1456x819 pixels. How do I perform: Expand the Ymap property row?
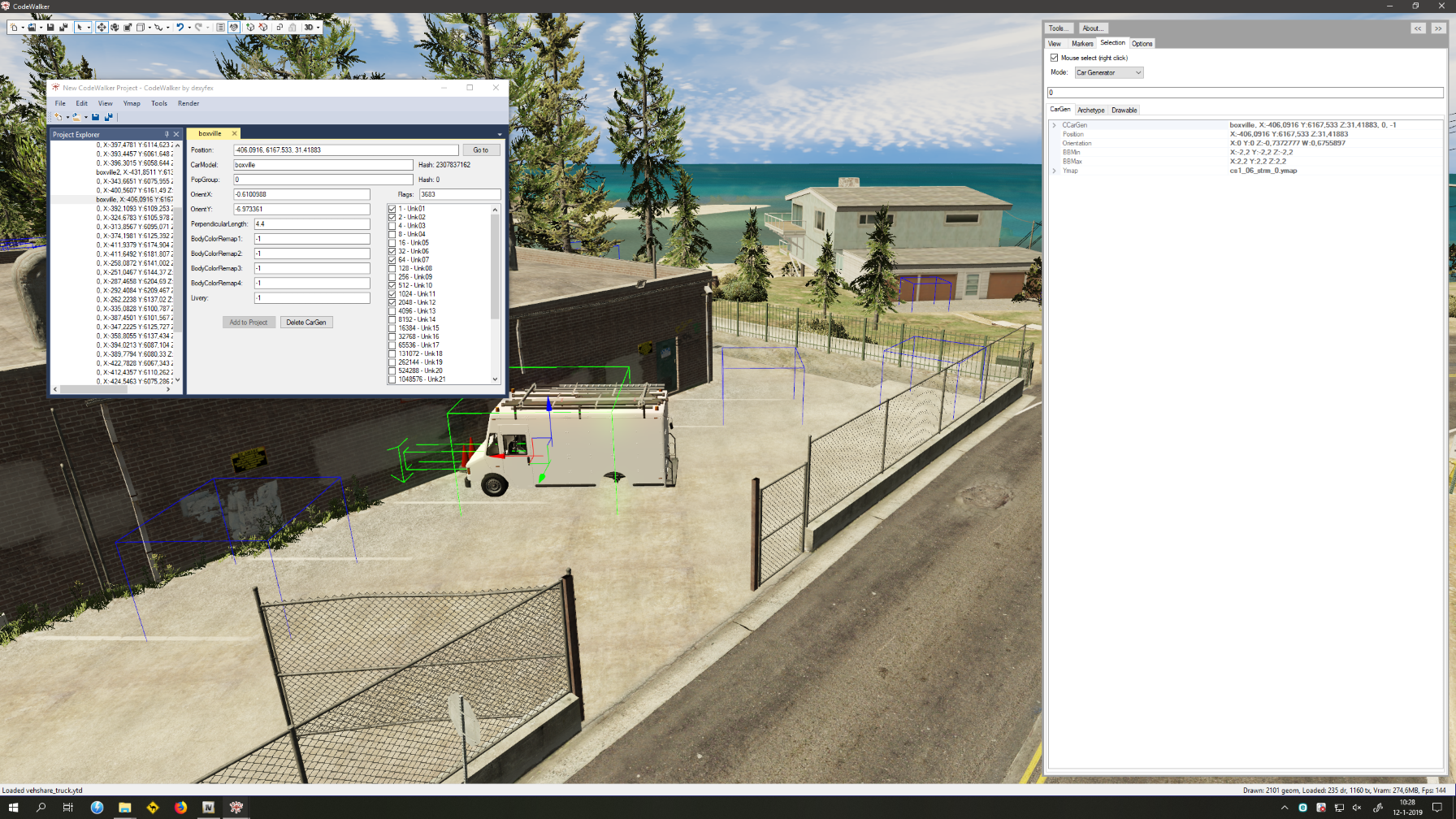tap(1055, 171)
